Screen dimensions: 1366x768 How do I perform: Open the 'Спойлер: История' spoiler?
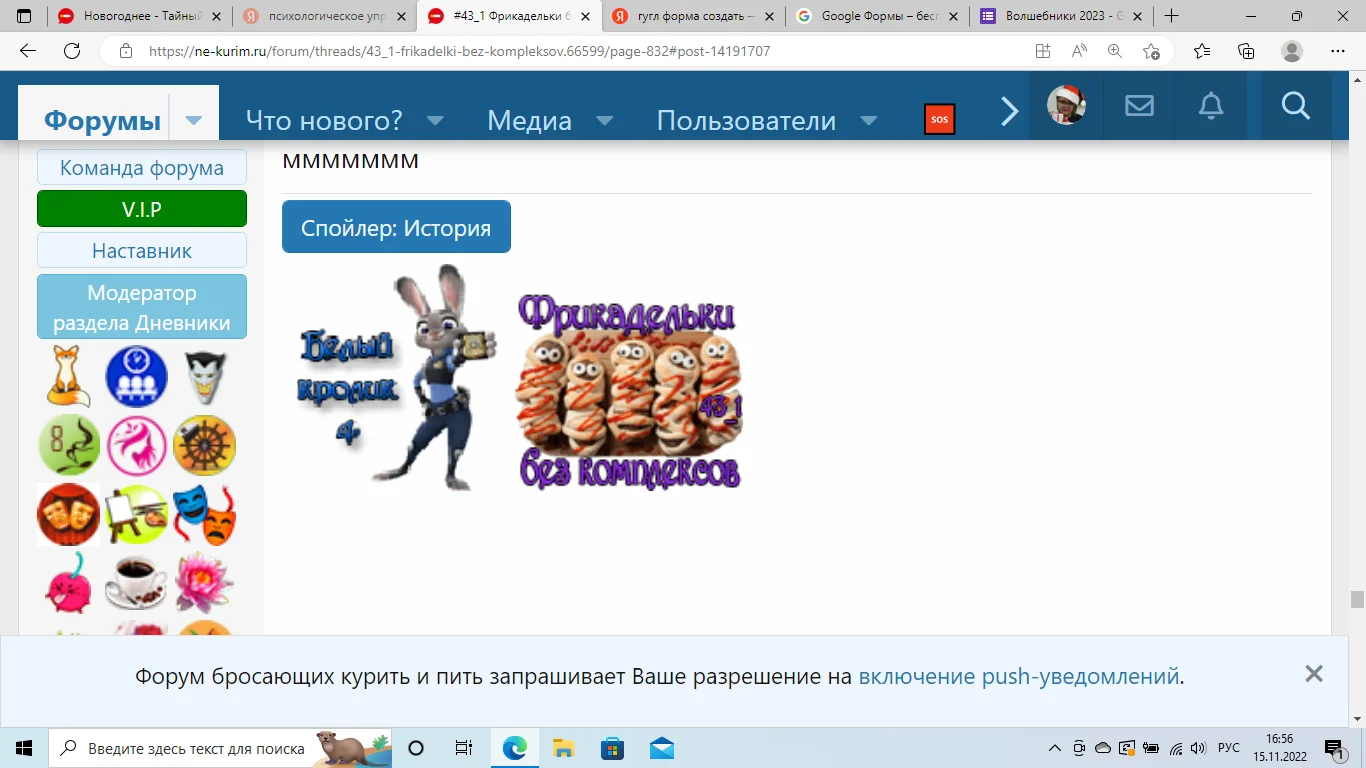(396, 226)
